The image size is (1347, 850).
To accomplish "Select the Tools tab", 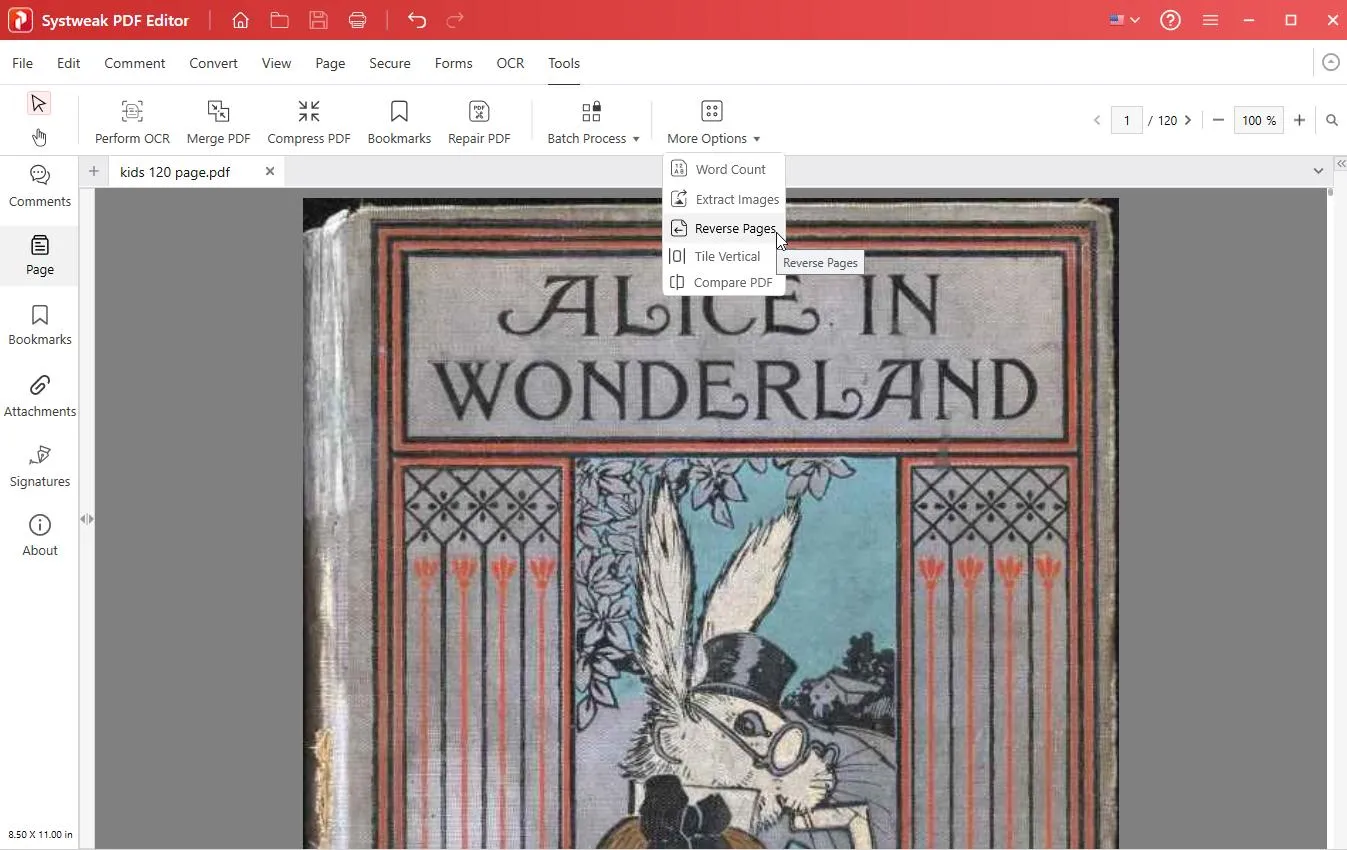I will [564, 63].
